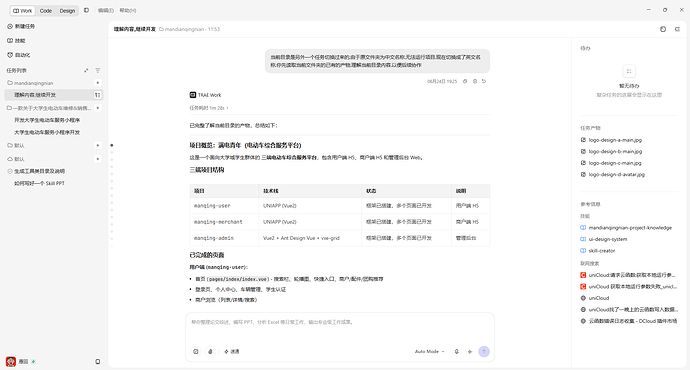Click expand arrows icon beside 任务列表

(86, 70)
